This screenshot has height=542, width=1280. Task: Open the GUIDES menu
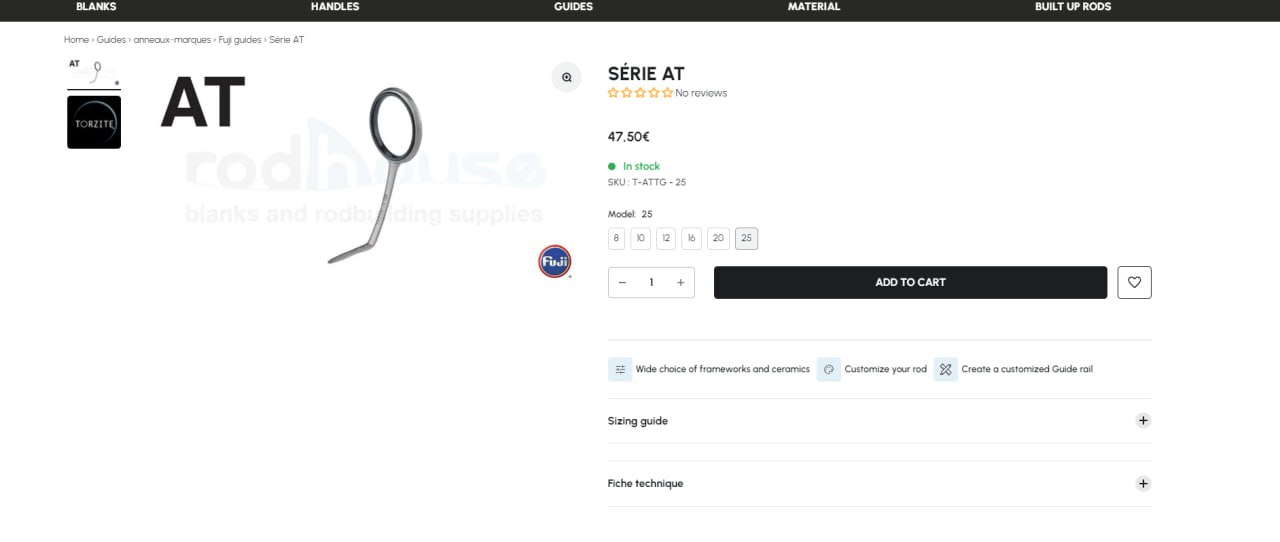tap(573, 7)
